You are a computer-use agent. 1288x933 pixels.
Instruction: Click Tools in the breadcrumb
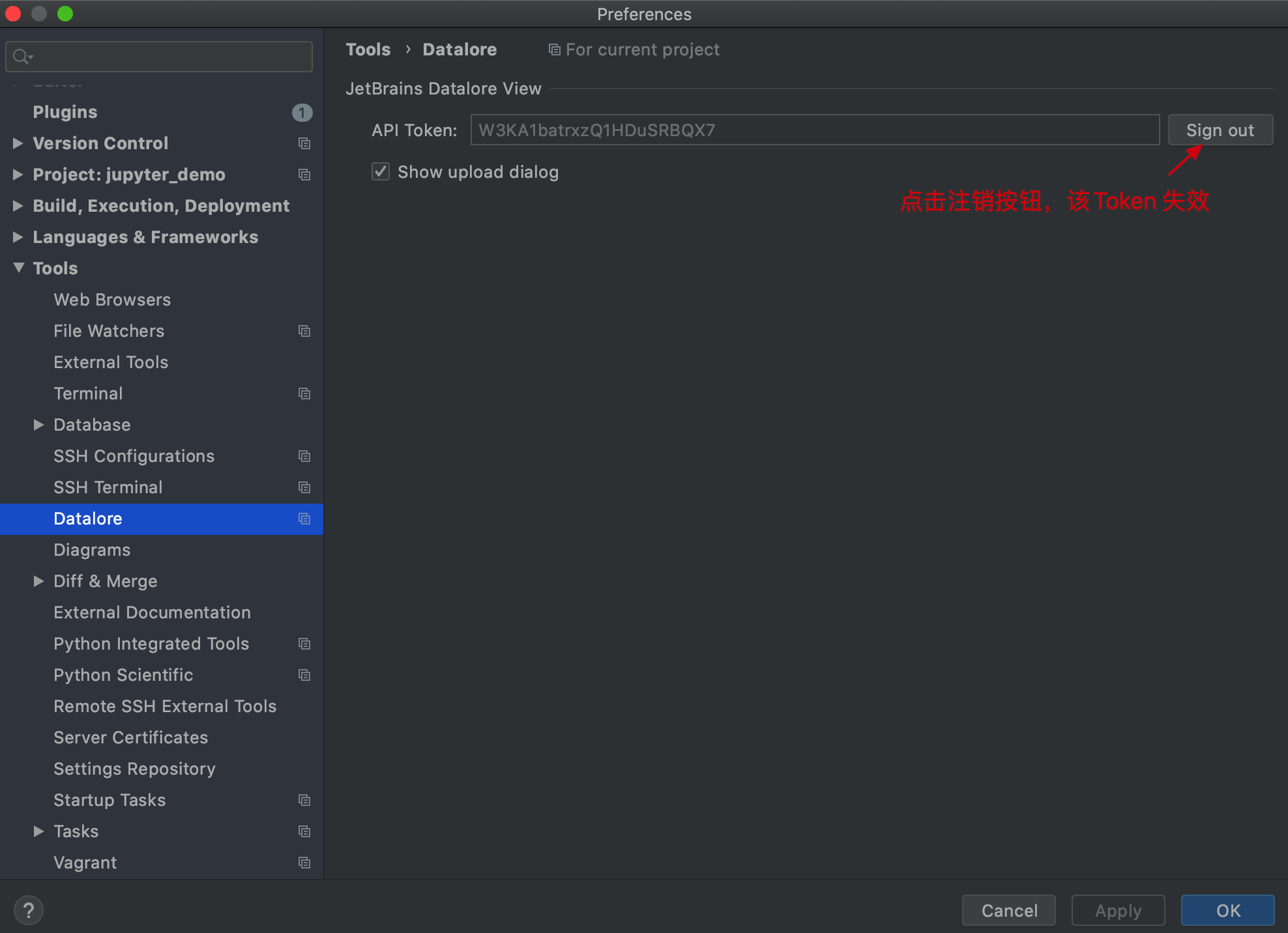pyautogui.click(x=368, y=50)
